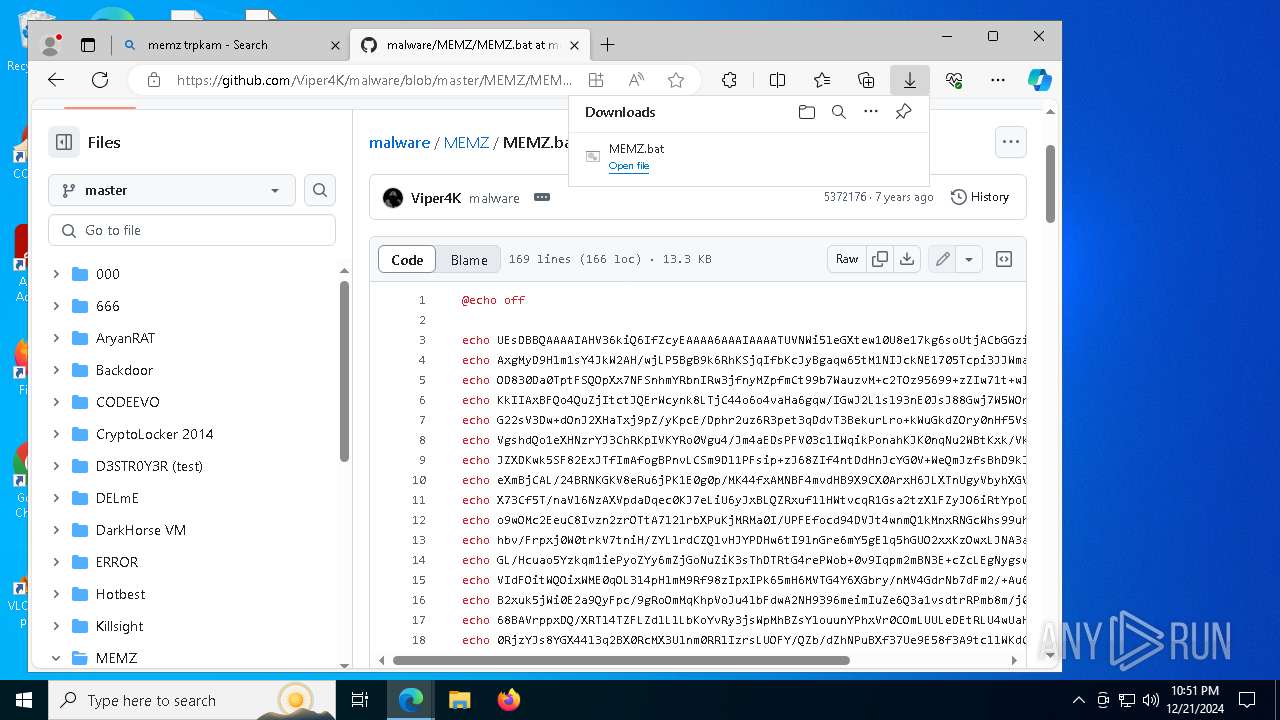Open the Edge profile avatar
The image size is (1280, 720).
(x=50, y=45)
